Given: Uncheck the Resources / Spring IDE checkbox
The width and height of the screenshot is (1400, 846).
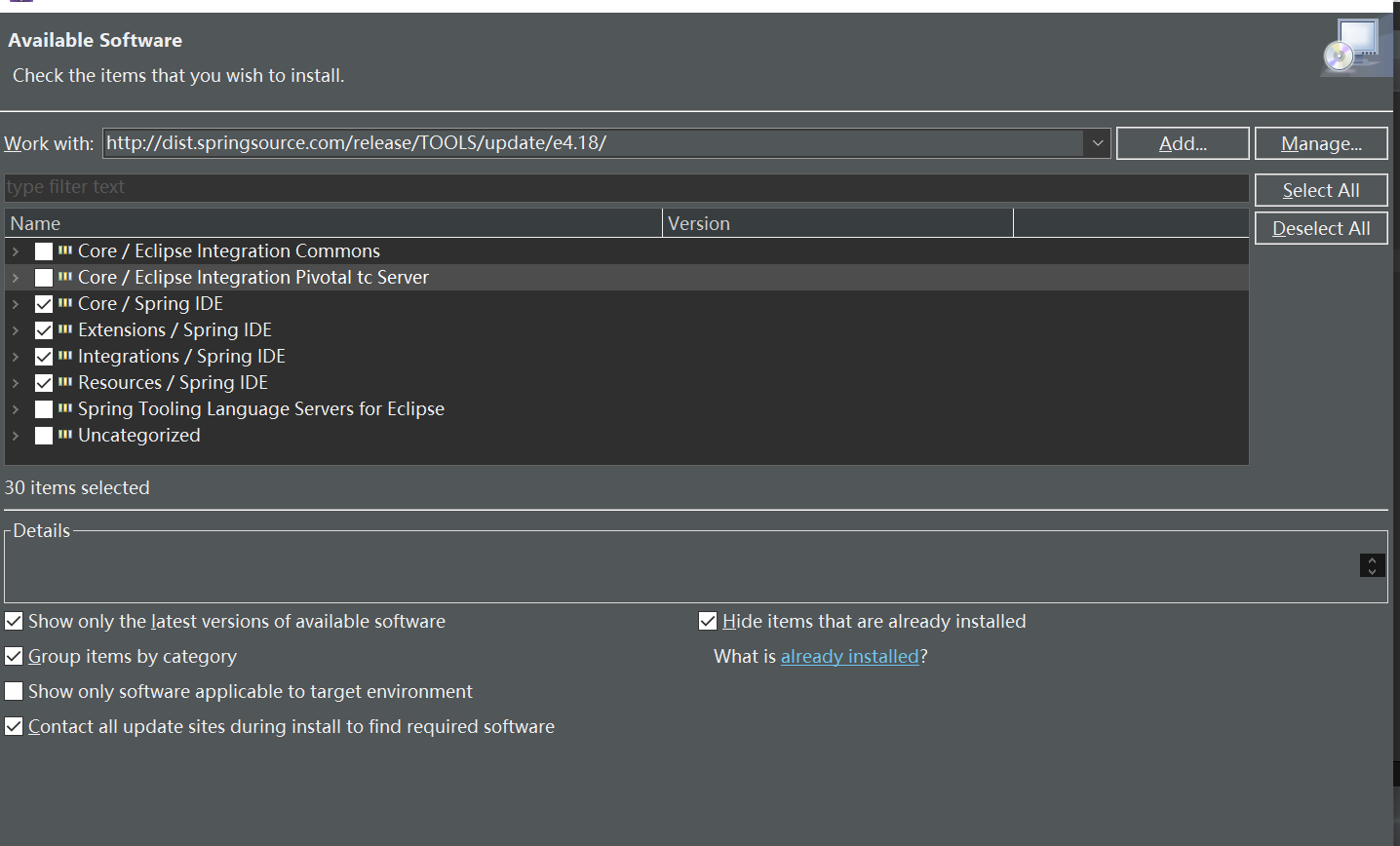Looking at the screenshot, I should (44, 383).
